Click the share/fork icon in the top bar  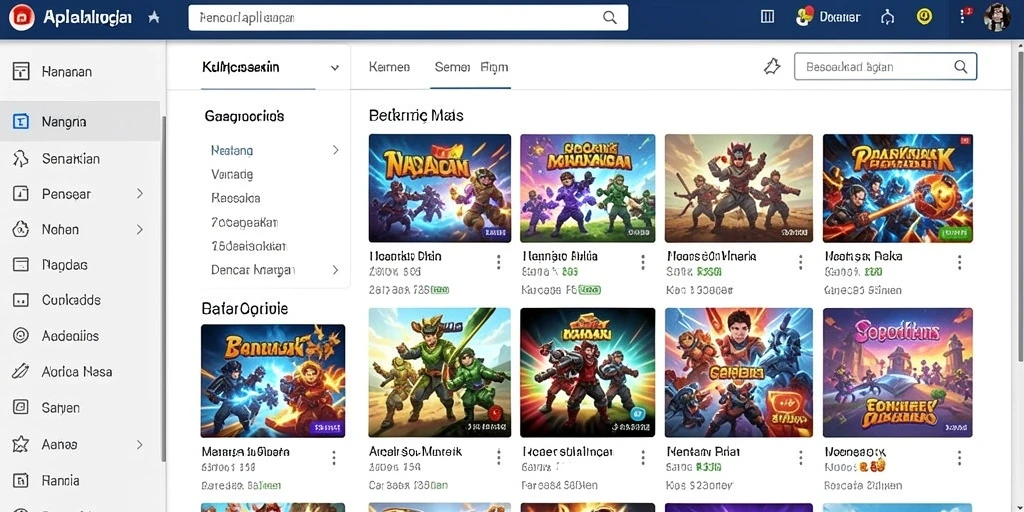(x=887, y=17)
